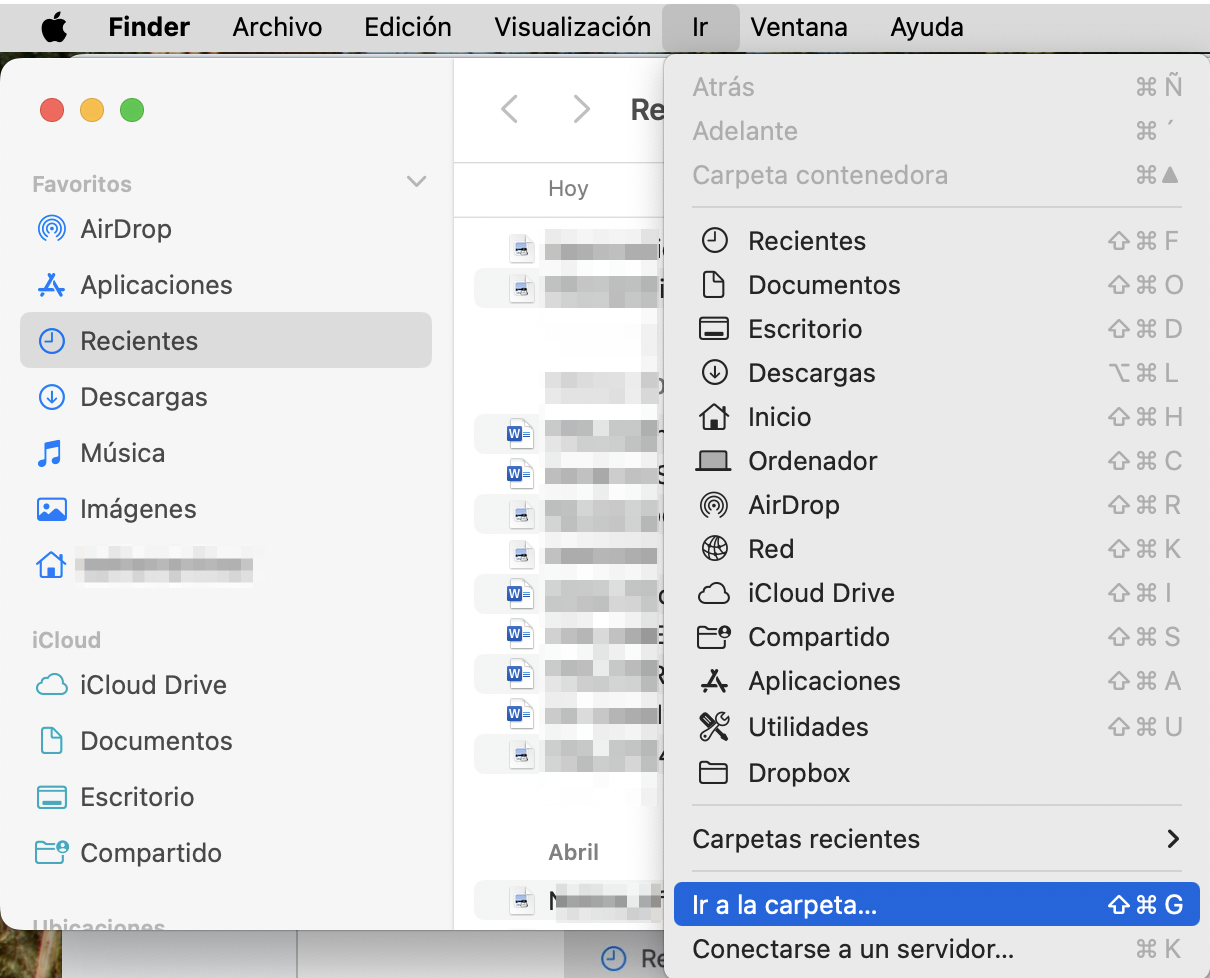Viewport: 1210px width, 978px height.
Task: Open the Finder menu
Action: pyautogui.click(x=150, y=27)
